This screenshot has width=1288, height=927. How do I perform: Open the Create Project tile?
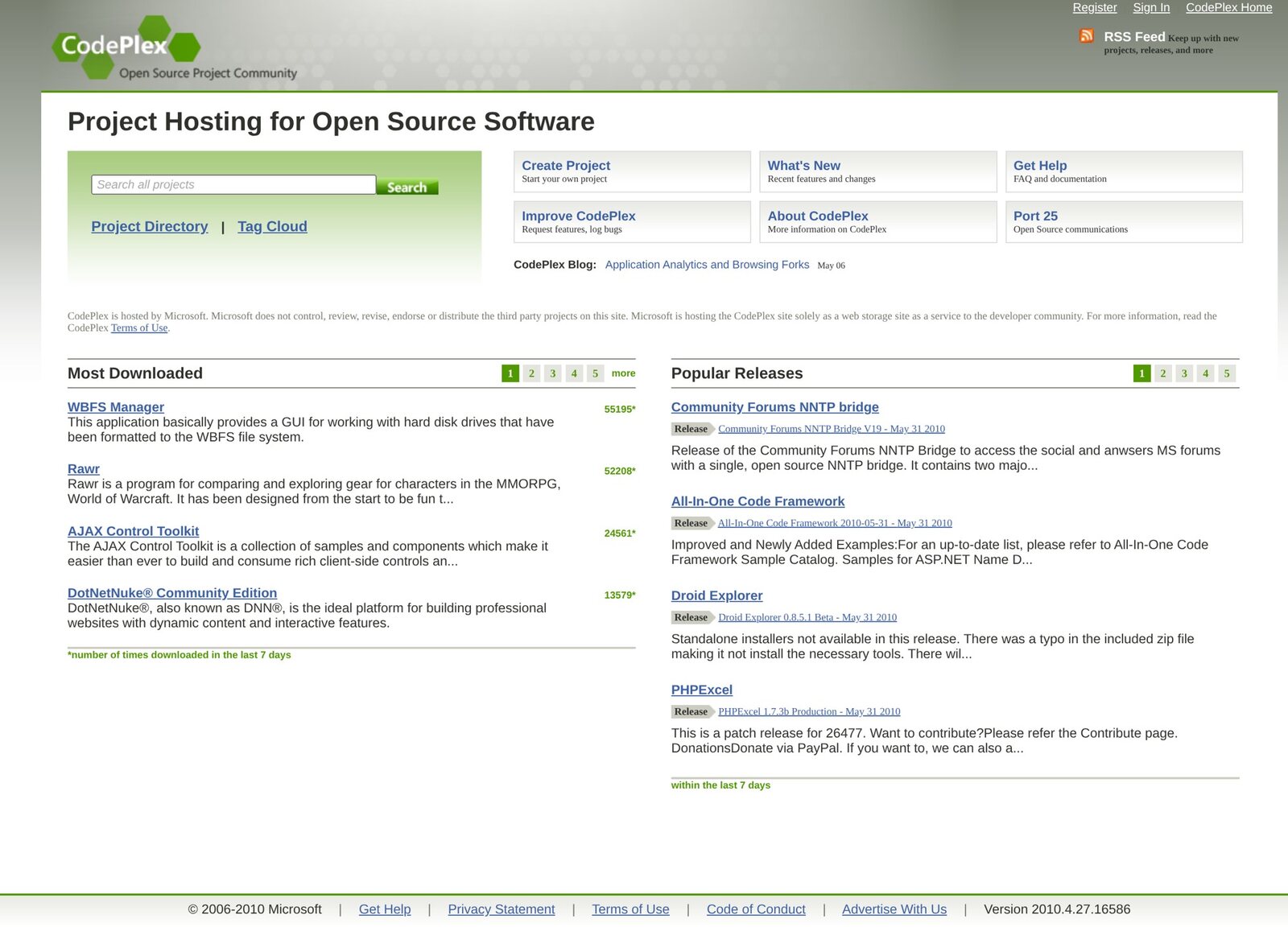(x=632, y=171)
